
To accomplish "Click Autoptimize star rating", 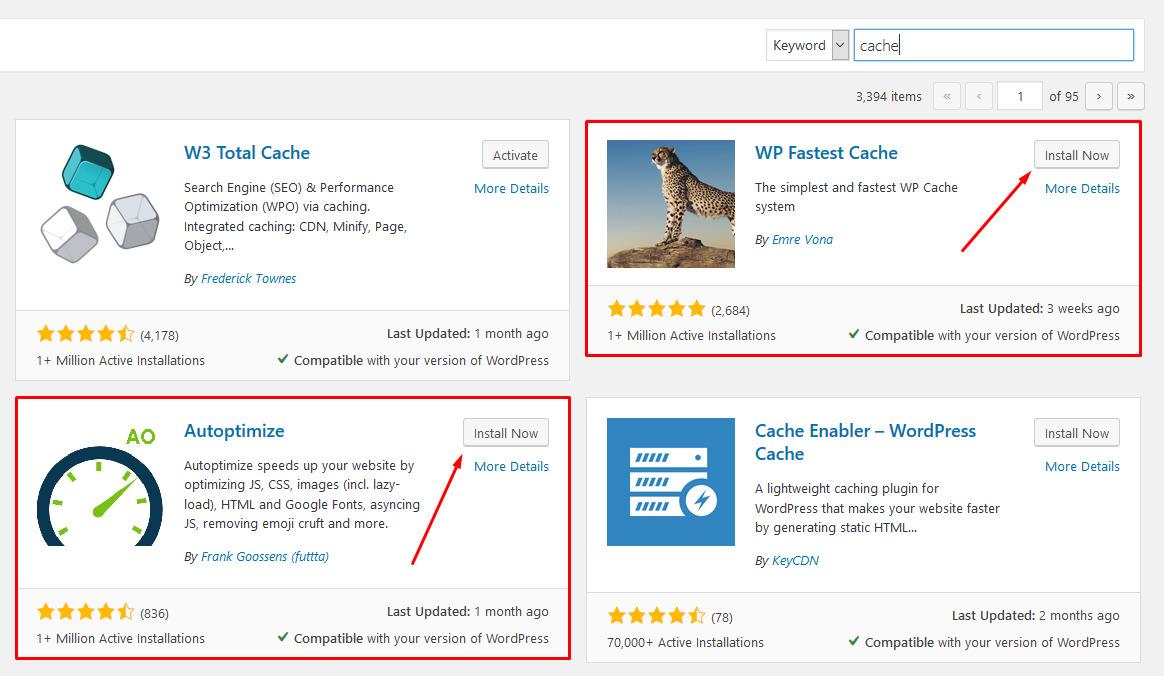I will (85, 612).
